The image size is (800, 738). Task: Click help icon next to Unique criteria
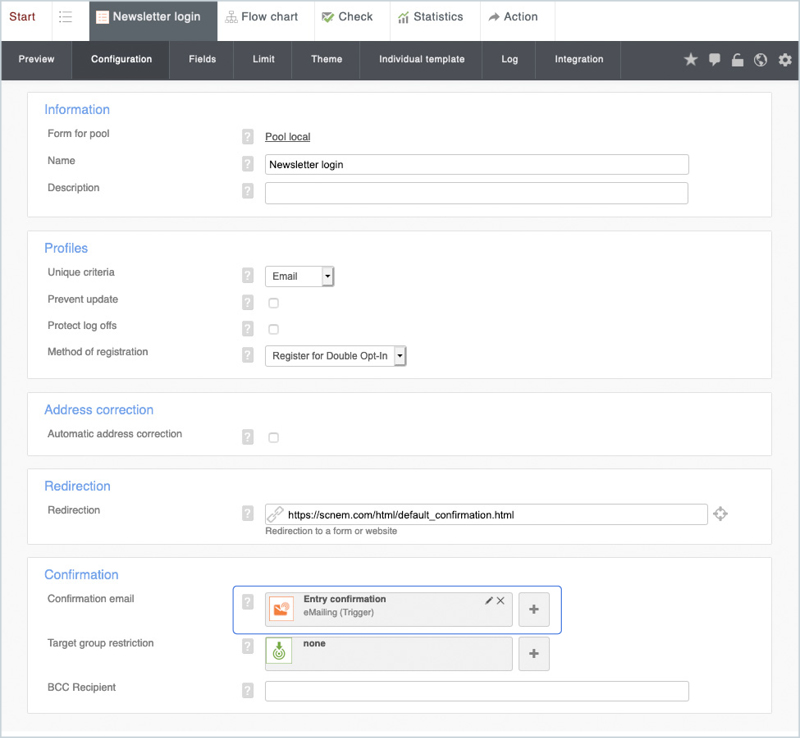click(x=248, y=275)
